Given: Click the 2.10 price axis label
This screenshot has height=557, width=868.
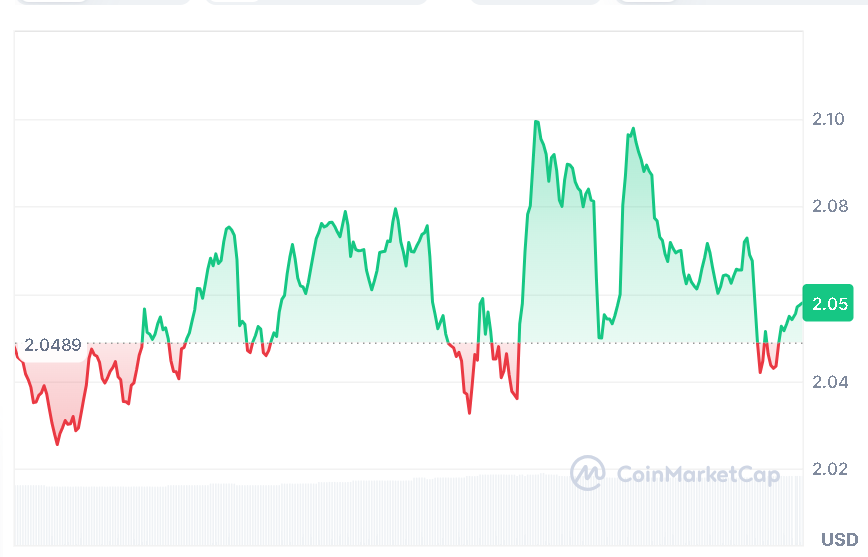Looking at the screenshot, I should [830, 120].
